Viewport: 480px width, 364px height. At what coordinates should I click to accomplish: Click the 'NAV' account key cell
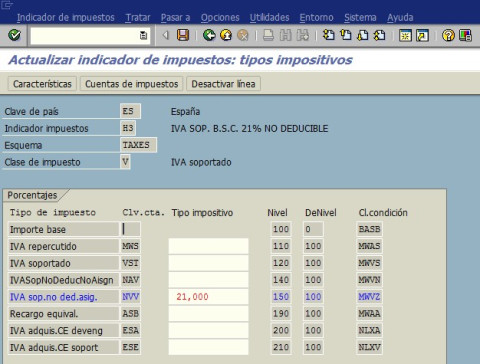(x=130, y=280)
